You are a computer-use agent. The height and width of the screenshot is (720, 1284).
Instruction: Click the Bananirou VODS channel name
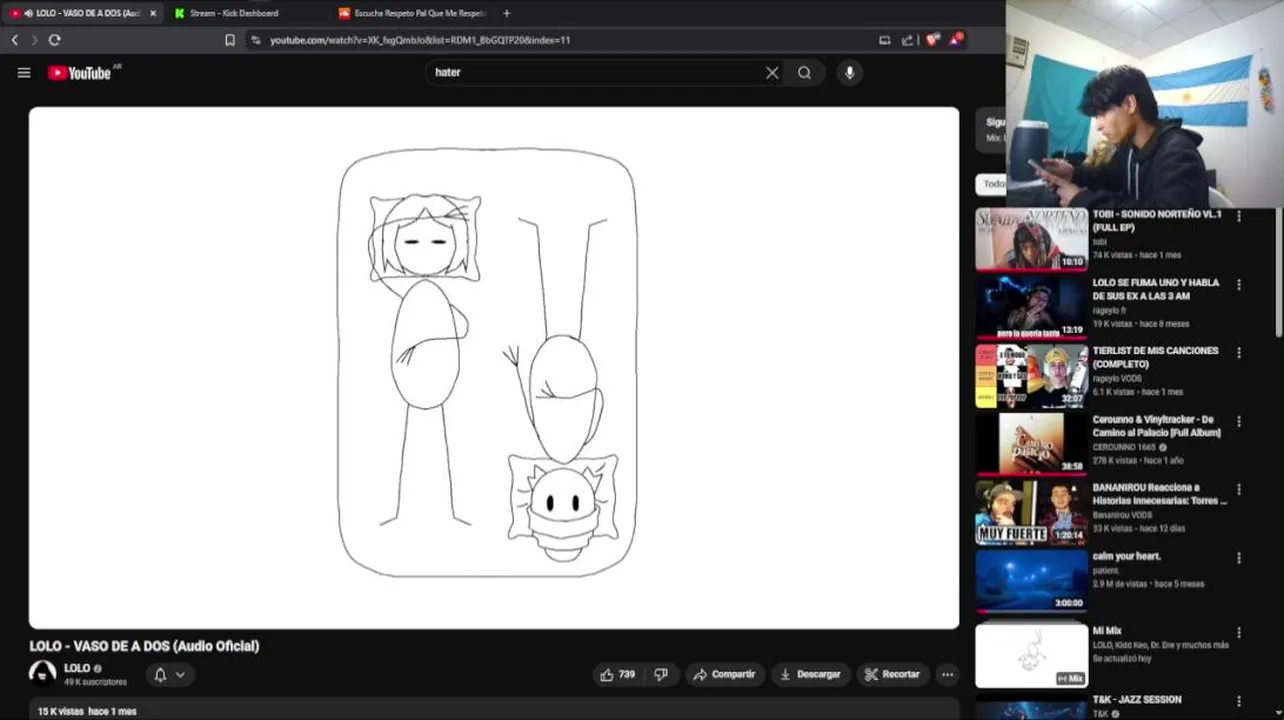pos(1120,515)
